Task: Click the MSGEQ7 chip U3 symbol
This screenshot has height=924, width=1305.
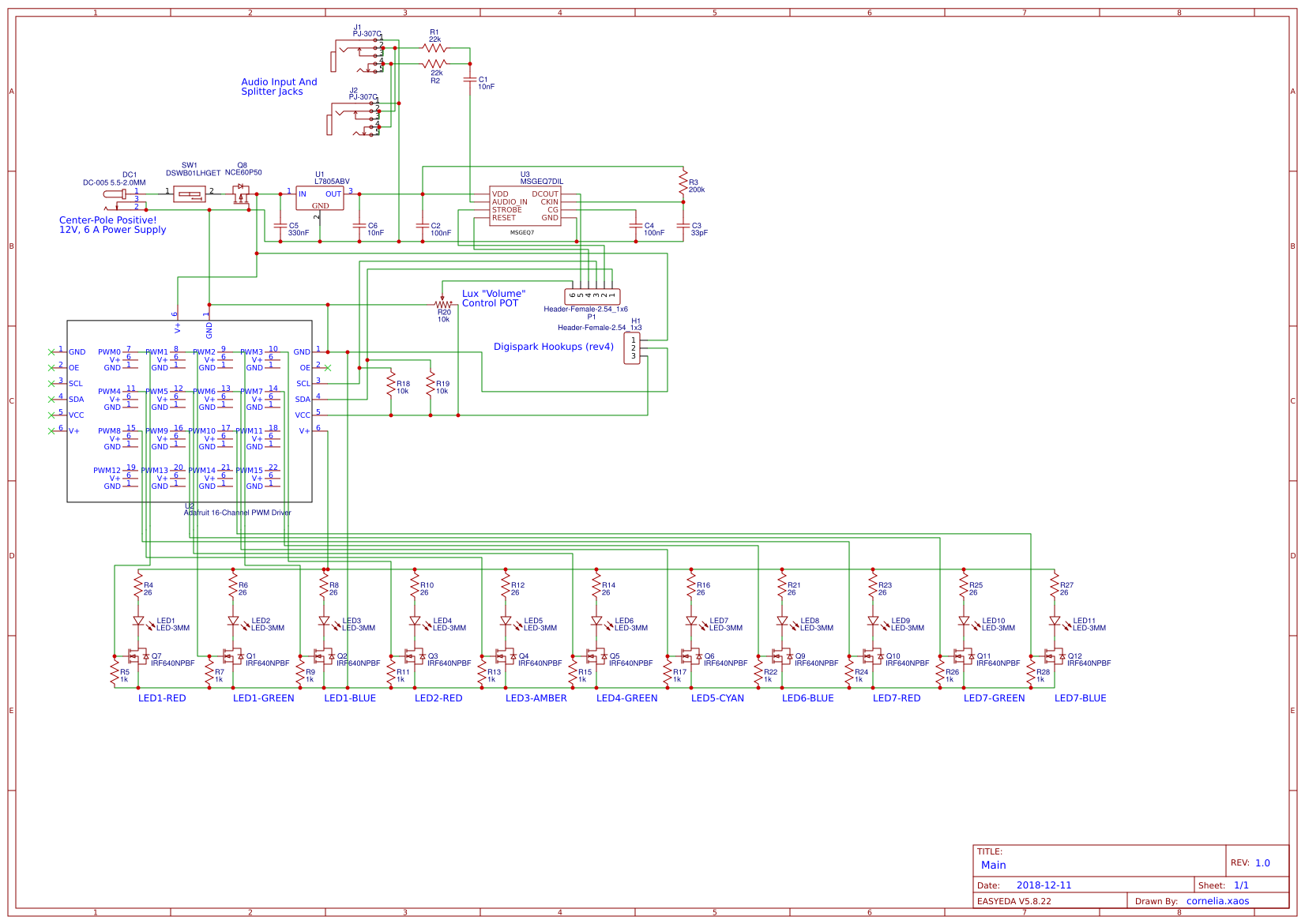Action: pos(525,207)
